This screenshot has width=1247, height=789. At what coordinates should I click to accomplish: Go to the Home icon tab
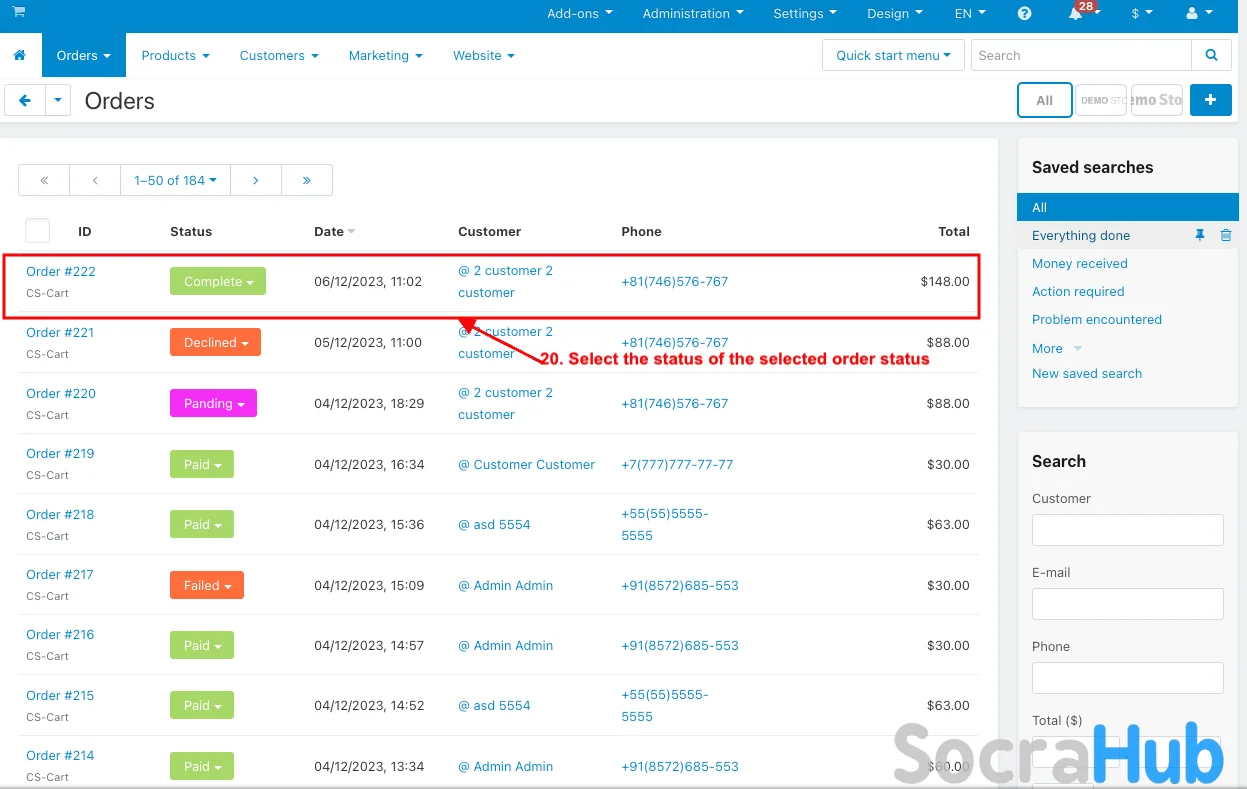pos(20,56)
